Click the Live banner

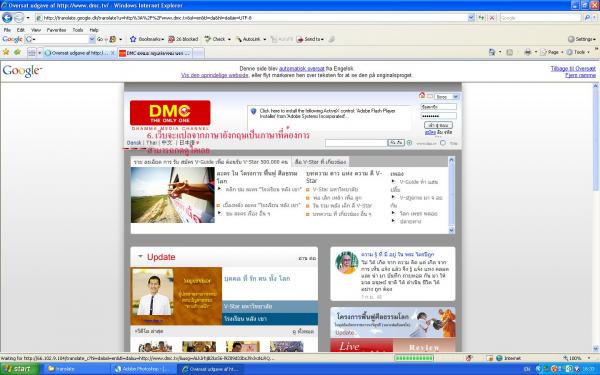click(361, 346)
